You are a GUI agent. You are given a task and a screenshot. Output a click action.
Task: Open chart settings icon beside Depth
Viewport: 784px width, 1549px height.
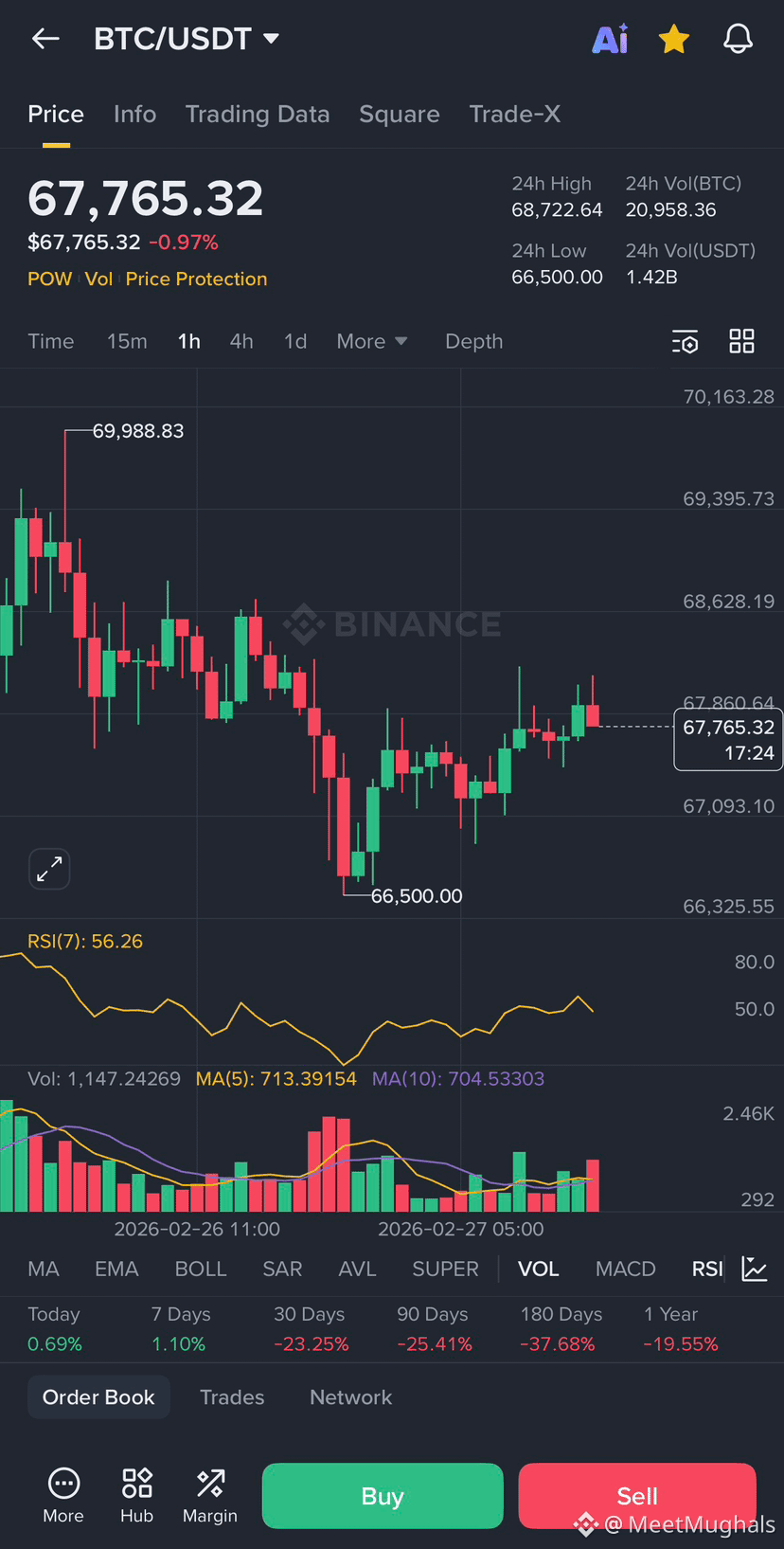click(685, 341)
